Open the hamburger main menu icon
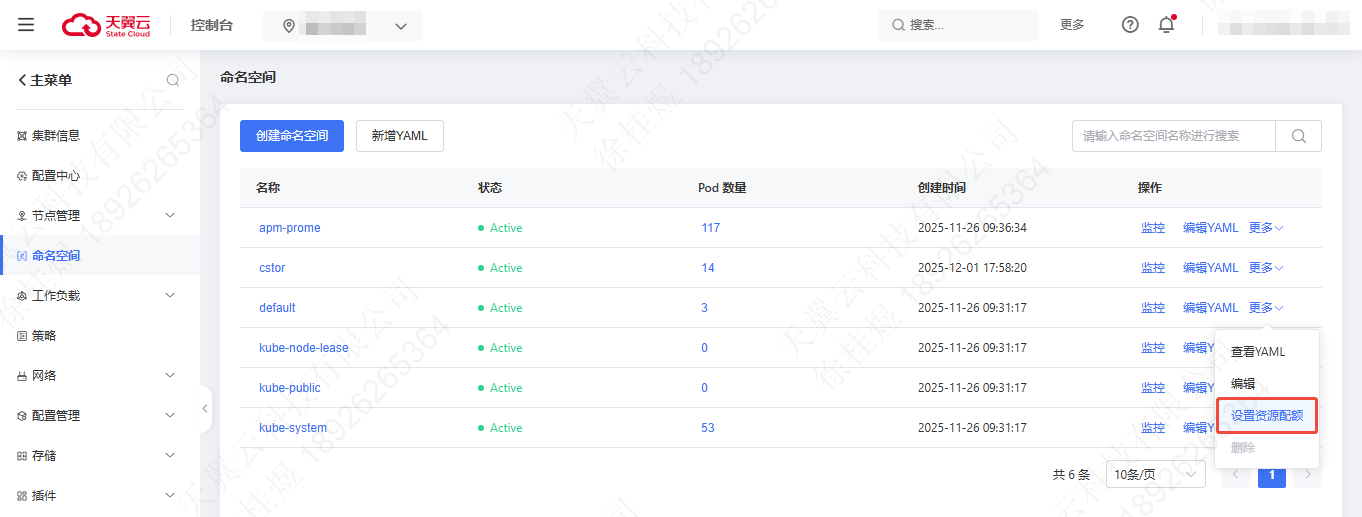Viewport: 1362px width, 517px height. [26, 25]
